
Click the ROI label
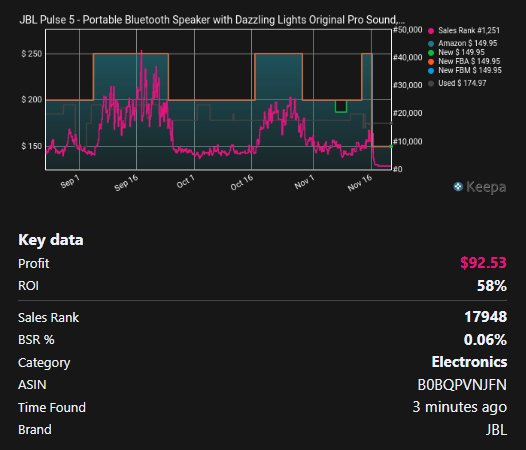pyautogui.click(x=29, y=286)
